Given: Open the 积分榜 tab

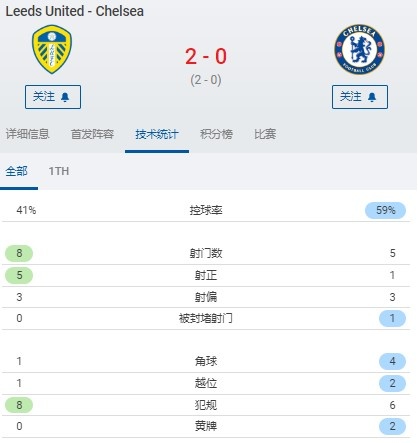Looking at the screenshot, I should coord(216,134).
